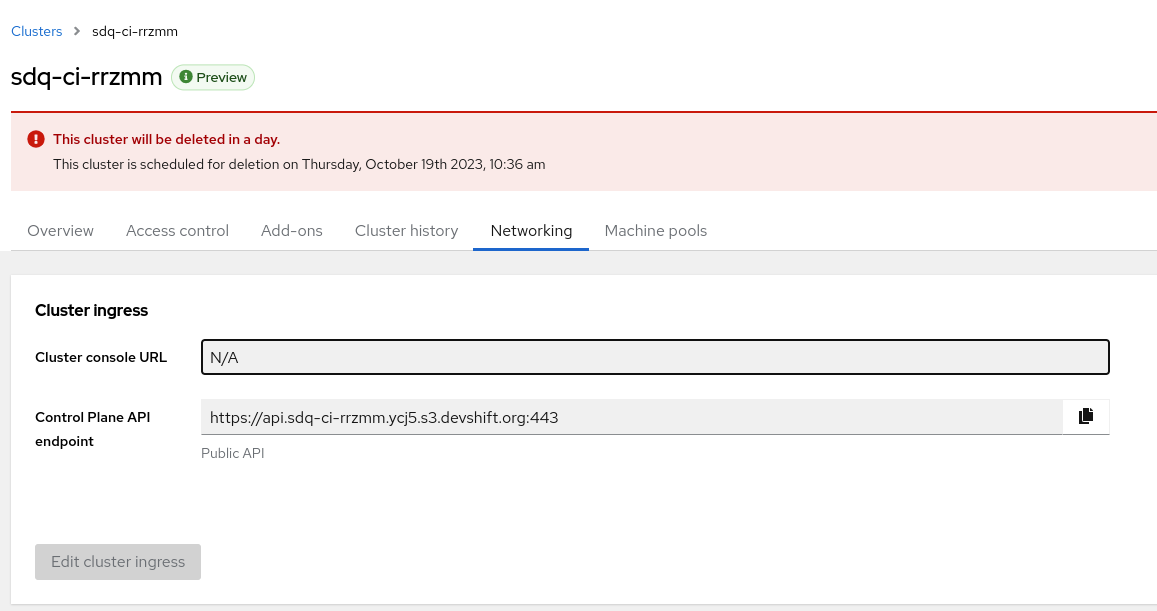The width and height of the screenshot is (1157, 611).
Task: Click the Cluster ingress section heading
Action: (x=92, y=311)
